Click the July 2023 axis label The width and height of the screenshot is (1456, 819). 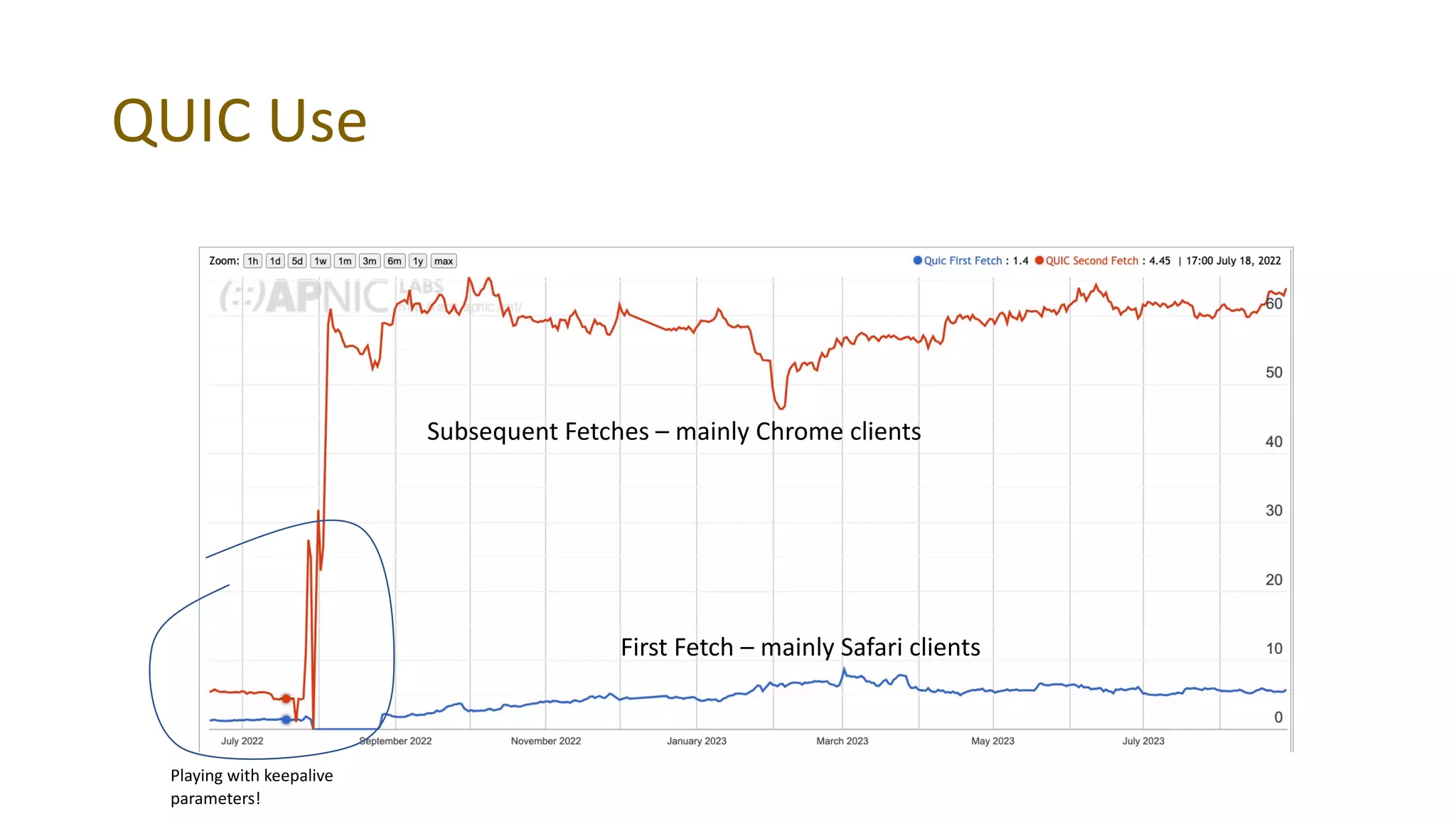(1143, 741)
